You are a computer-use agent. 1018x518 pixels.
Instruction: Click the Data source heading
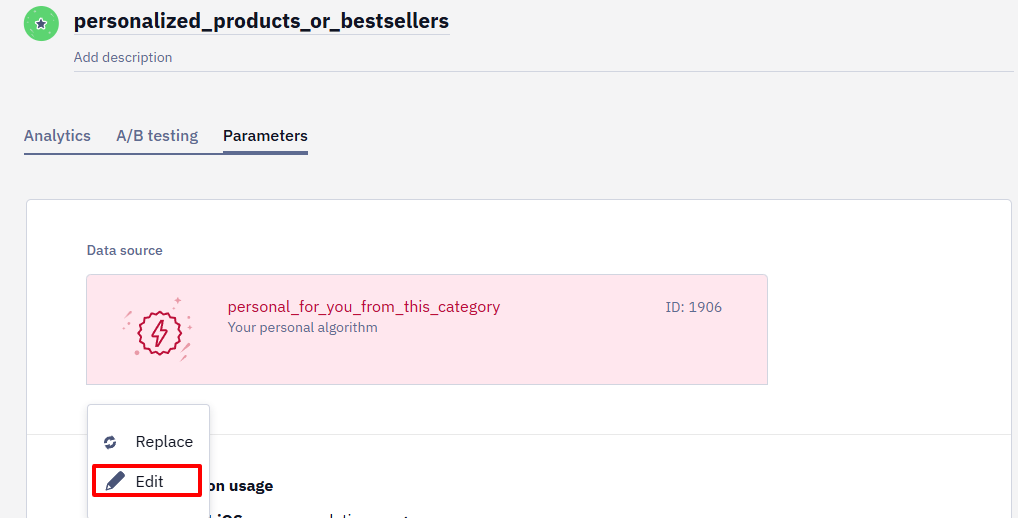pos(125,251)
